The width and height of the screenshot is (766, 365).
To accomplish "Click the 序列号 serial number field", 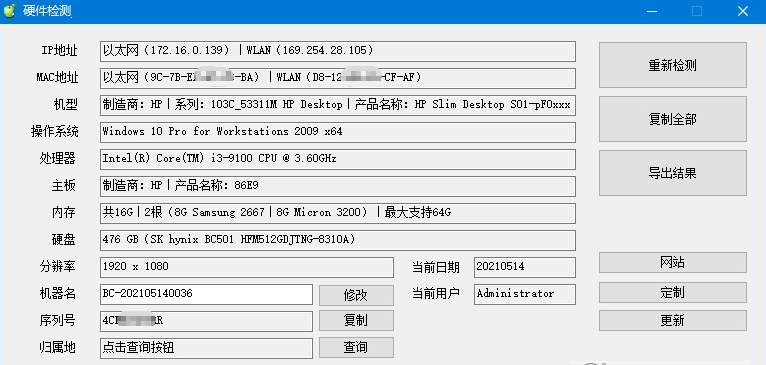I will point(206,321).
